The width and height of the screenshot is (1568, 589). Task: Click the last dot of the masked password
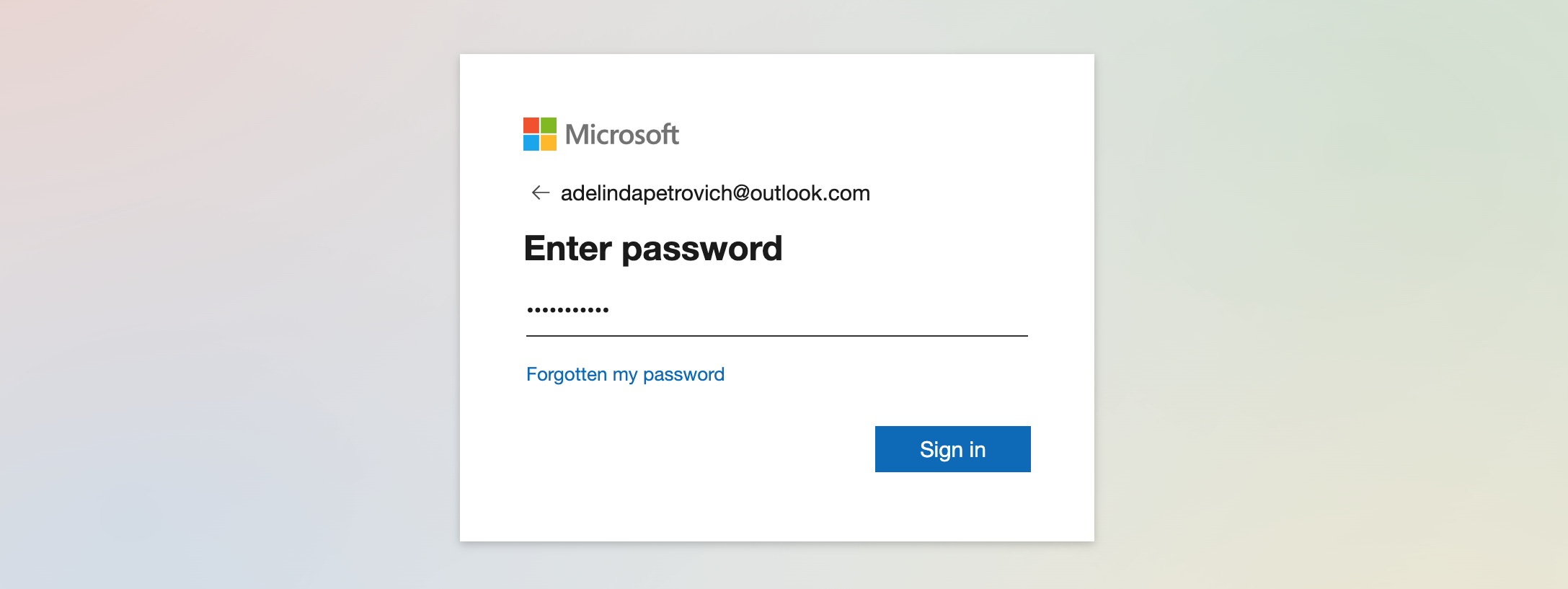coord(606,310)
